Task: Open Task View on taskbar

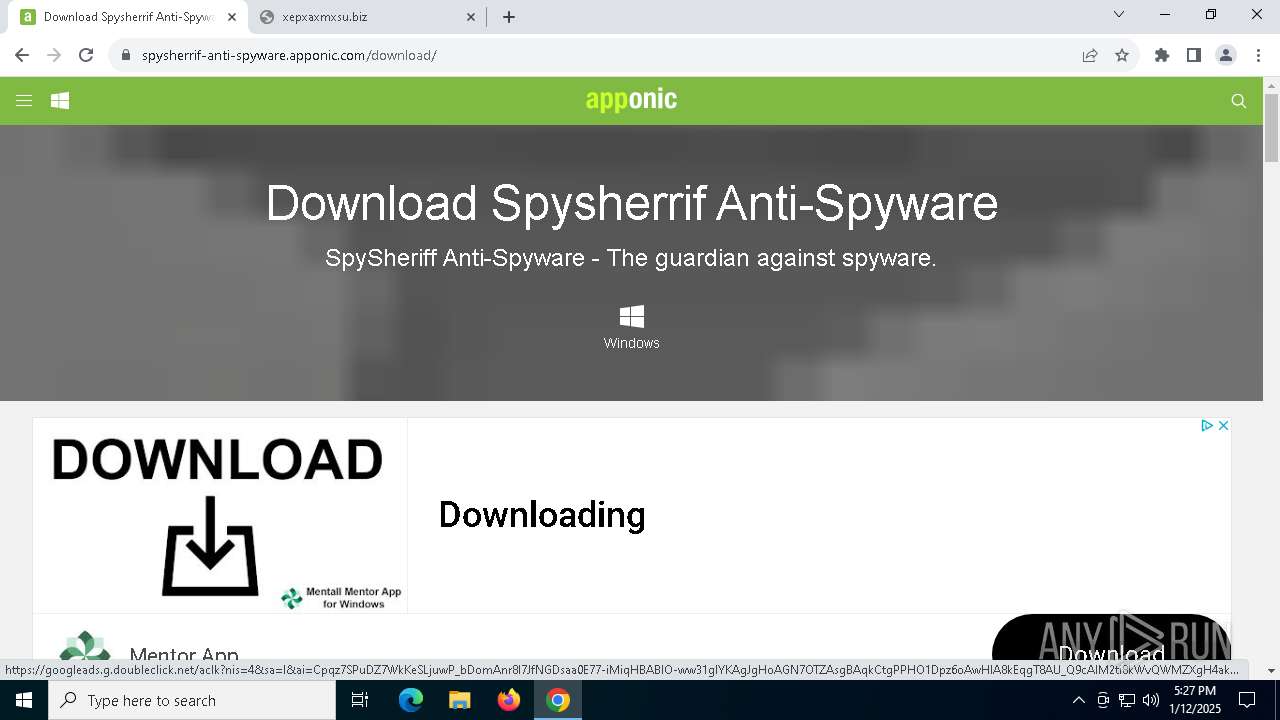Action: pyautogui.click(x=360, y=700)
